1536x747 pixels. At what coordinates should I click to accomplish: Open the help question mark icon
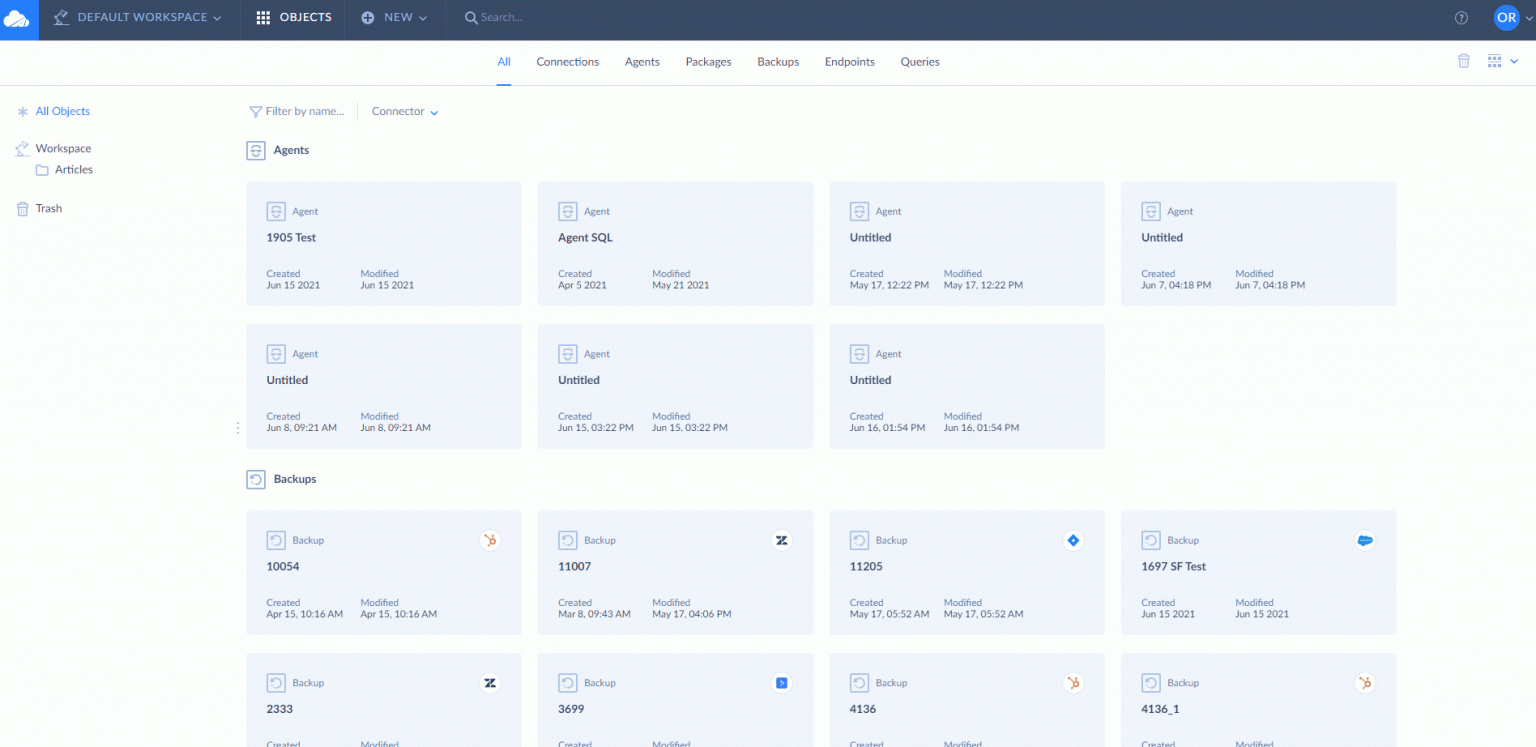coord(1461,18)
